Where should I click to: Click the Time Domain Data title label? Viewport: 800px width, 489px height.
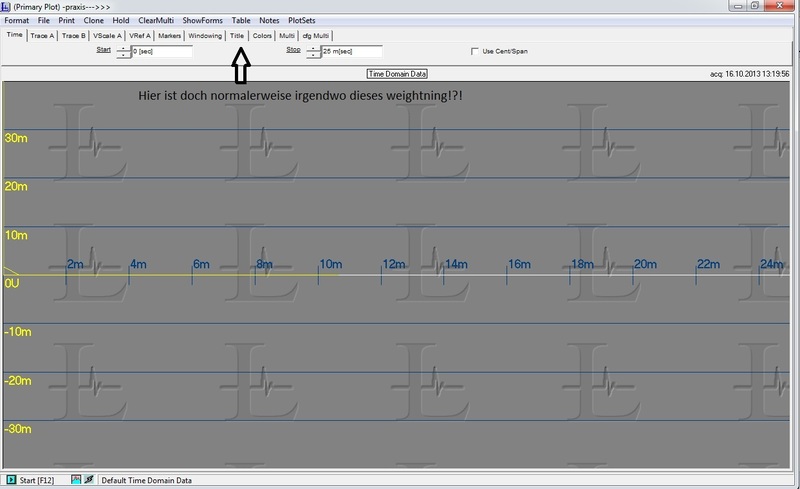pos(398,74)
